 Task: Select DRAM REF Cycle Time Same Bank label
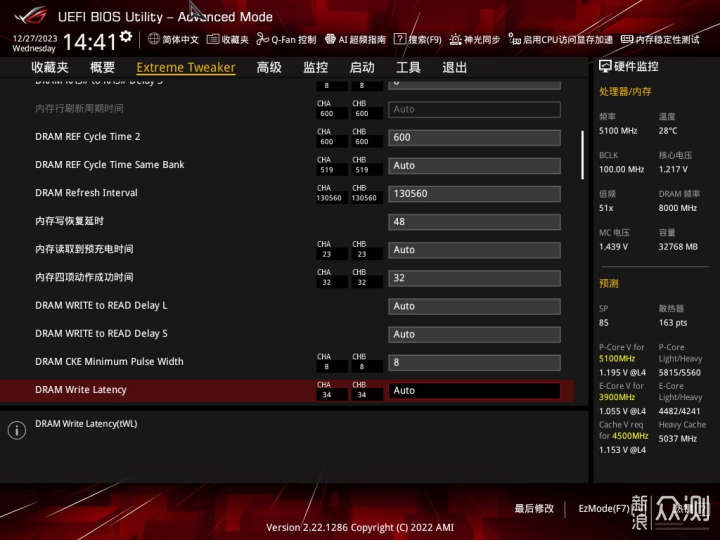(109, 165)
